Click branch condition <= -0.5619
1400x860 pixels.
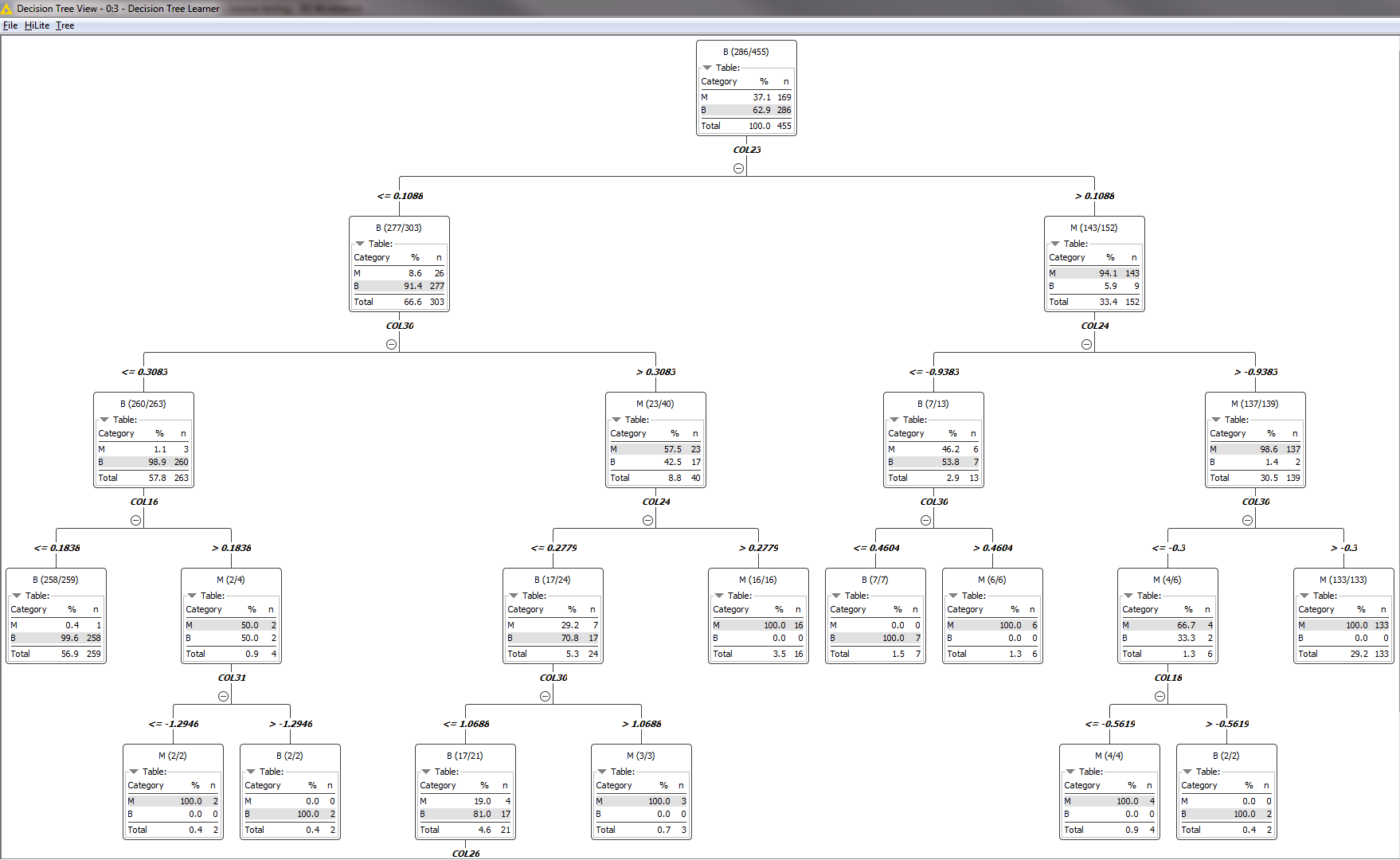[1110, 724]
